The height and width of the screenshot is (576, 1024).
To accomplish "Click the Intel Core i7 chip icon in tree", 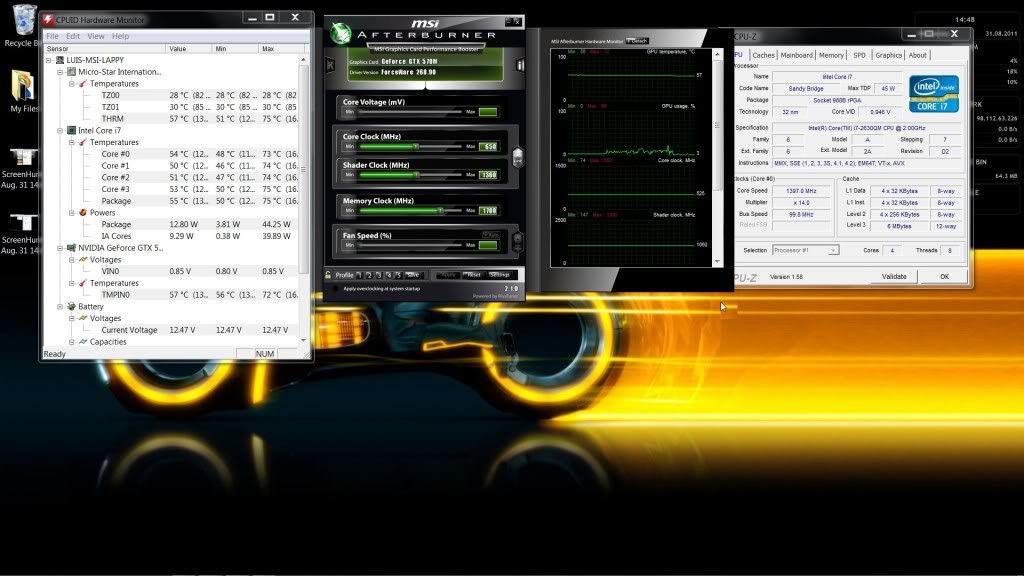I will point(72,131).
